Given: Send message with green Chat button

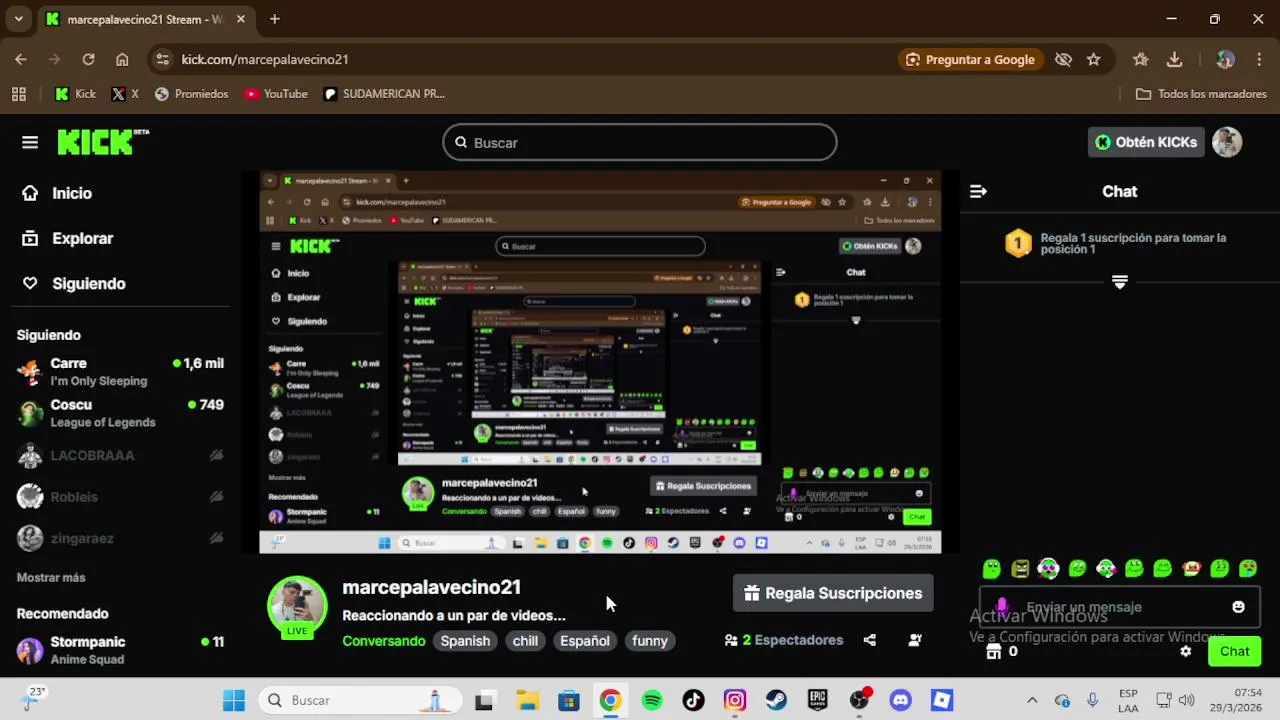Looking at the screenshot, I should coord(1234,651).
